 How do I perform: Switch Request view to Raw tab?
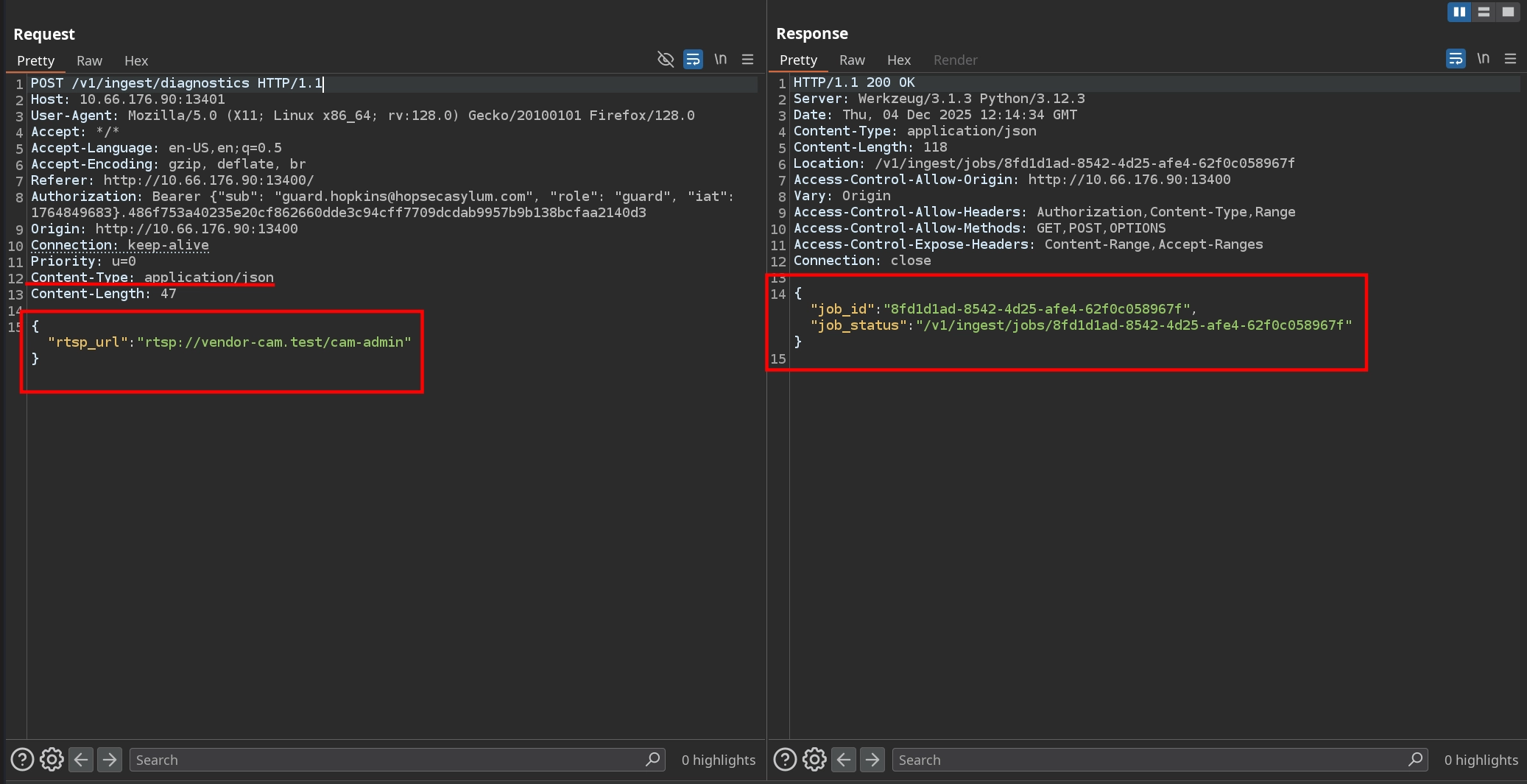coord(89,60)
